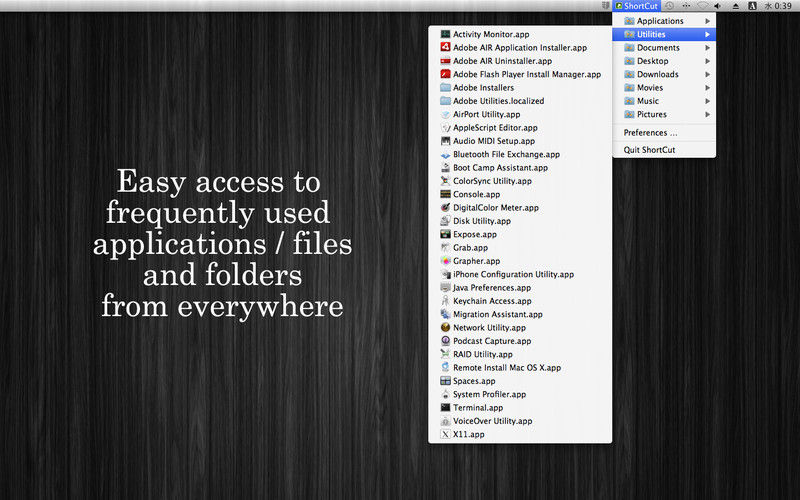This screenshot has width=800, height=500.
Task: Expand the Movies submenu arrow
Action: point(708,87)
